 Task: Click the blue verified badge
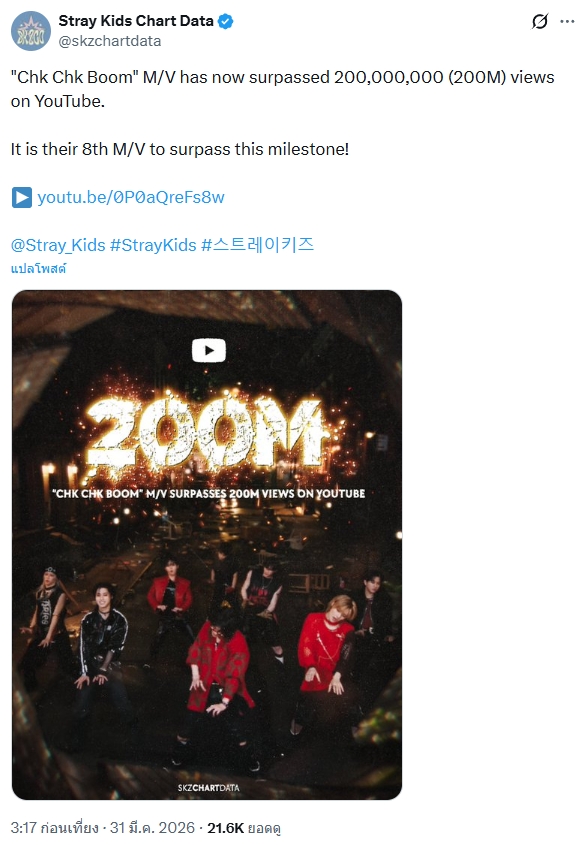click(226, 22)
